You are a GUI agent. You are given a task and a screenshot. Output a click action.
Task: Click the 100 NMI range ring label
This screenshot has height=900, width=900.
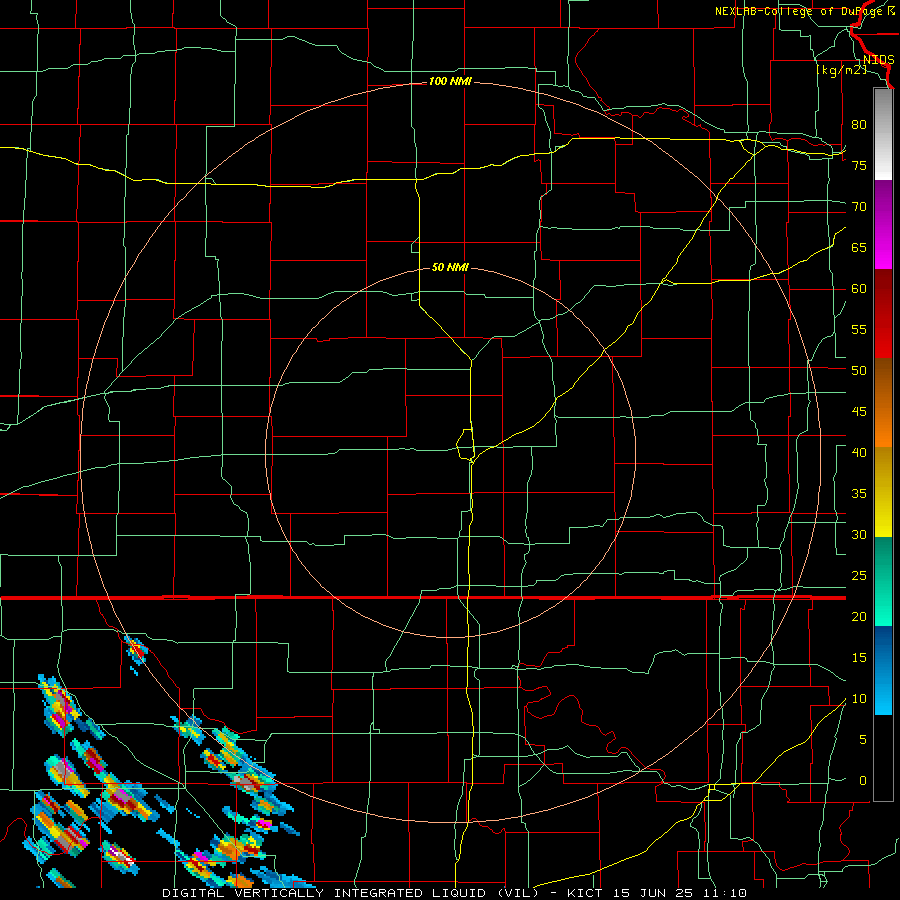[x=450, y=82]
